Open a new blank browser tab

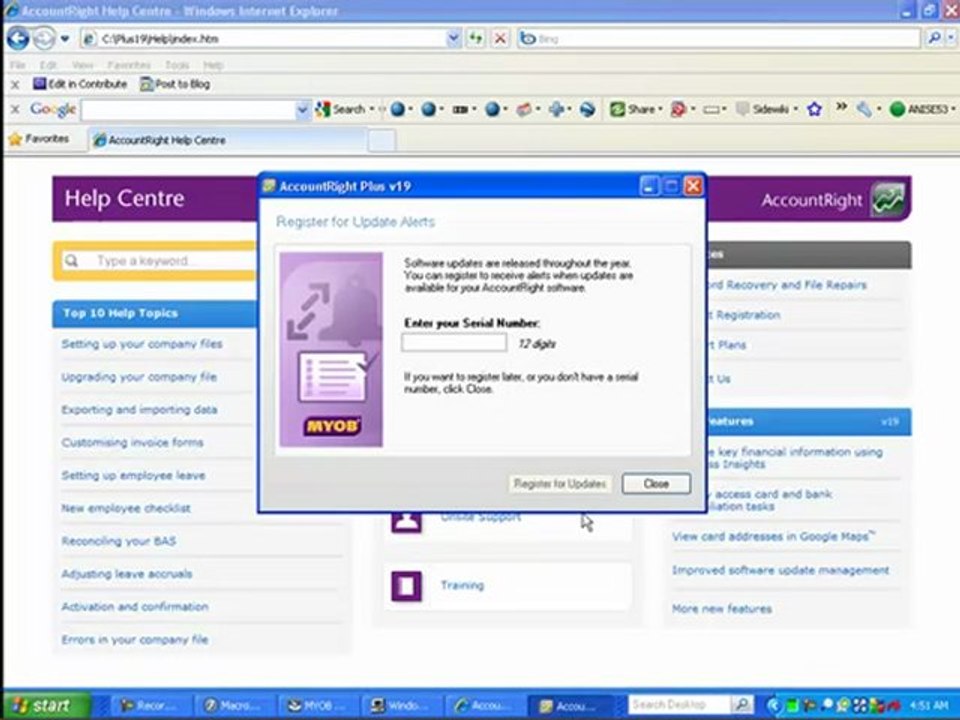(381, 141)
